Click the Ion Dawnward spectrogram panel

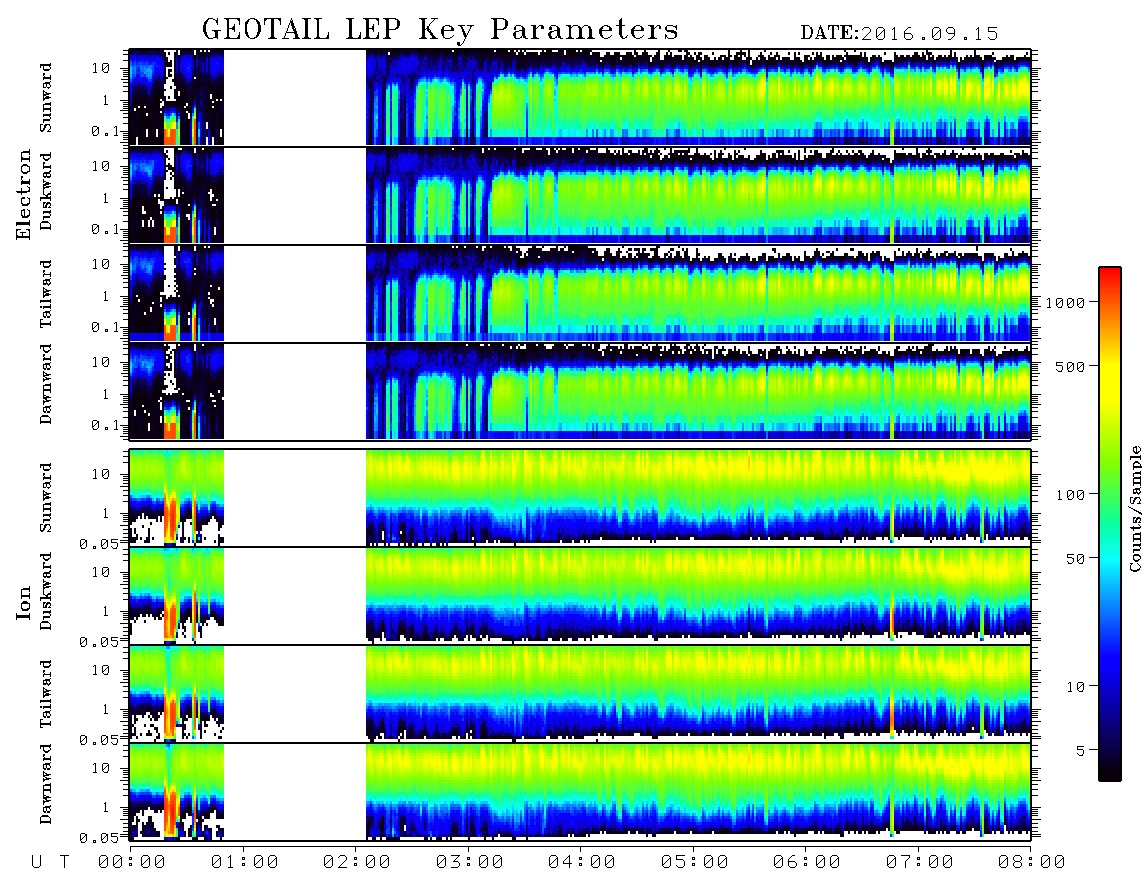click(x=580, y=791)
